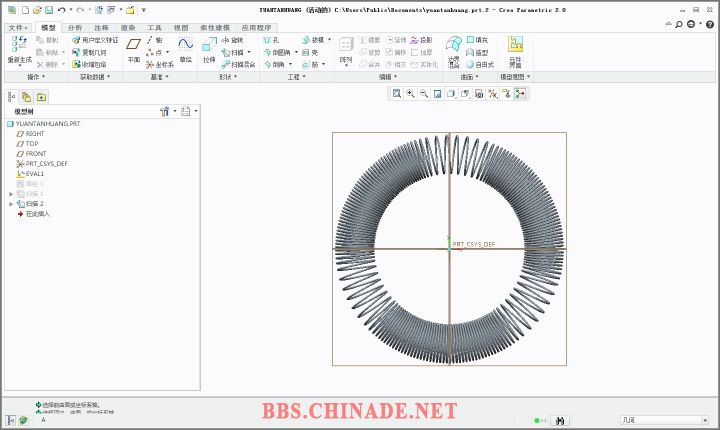Click the Regenerate (重新生成) icon
The image size is (720, 430).
tap(20, 48)
